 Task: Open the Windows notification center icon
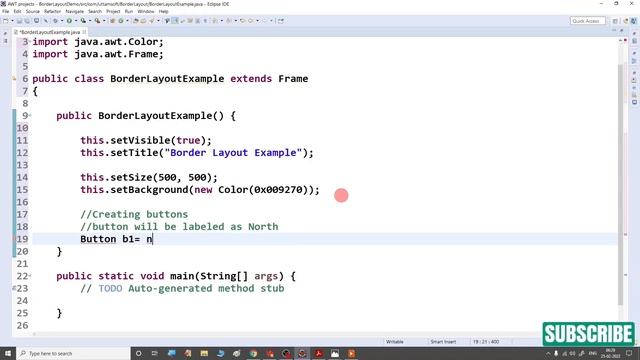click(629, 353)
